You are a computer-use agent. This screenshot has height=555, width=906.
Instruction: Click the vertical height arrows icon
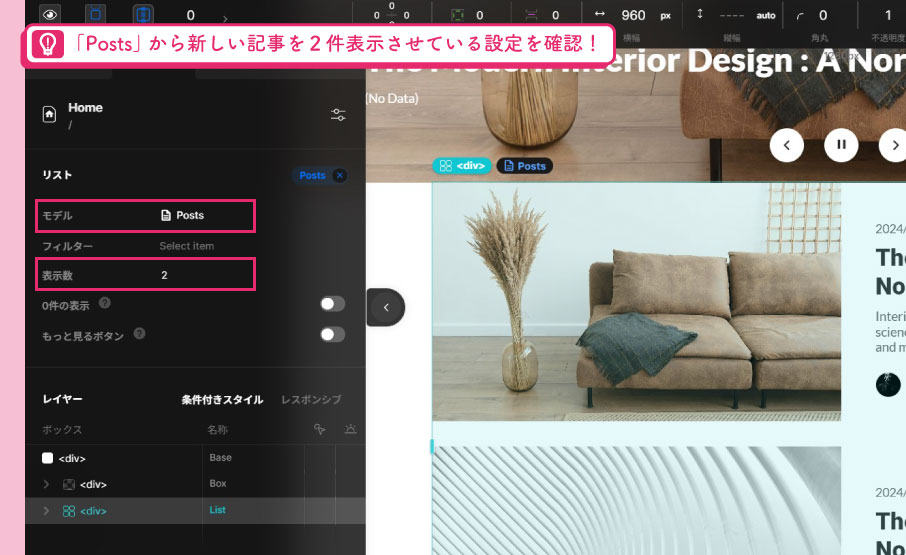pyautogui.click(x=700, y=14)
